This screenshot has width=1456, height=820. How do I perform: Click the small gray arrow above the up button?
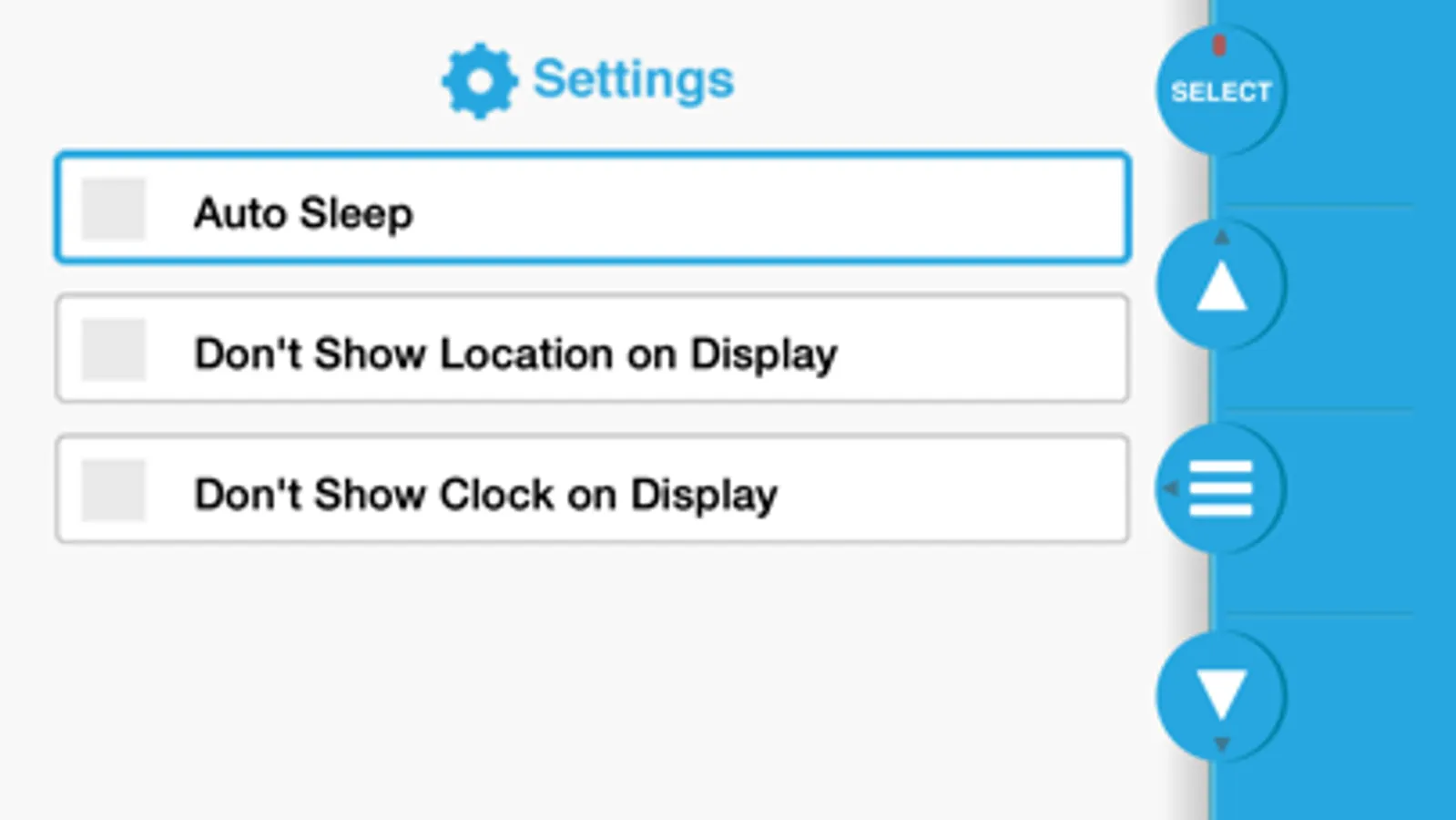point(1222,238)
